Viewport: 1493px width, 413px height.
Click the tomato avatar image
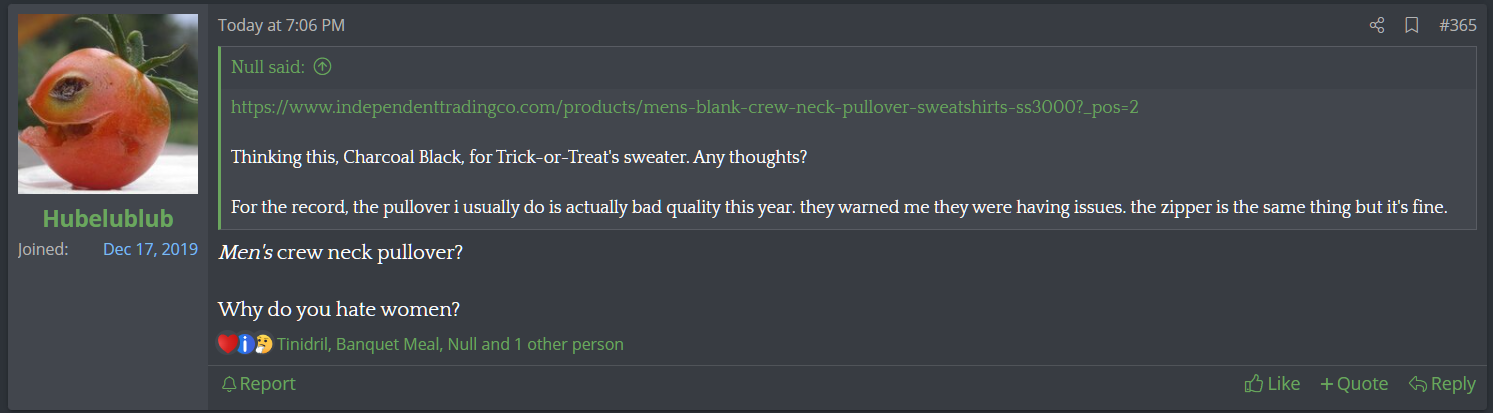tap(108, 104)
